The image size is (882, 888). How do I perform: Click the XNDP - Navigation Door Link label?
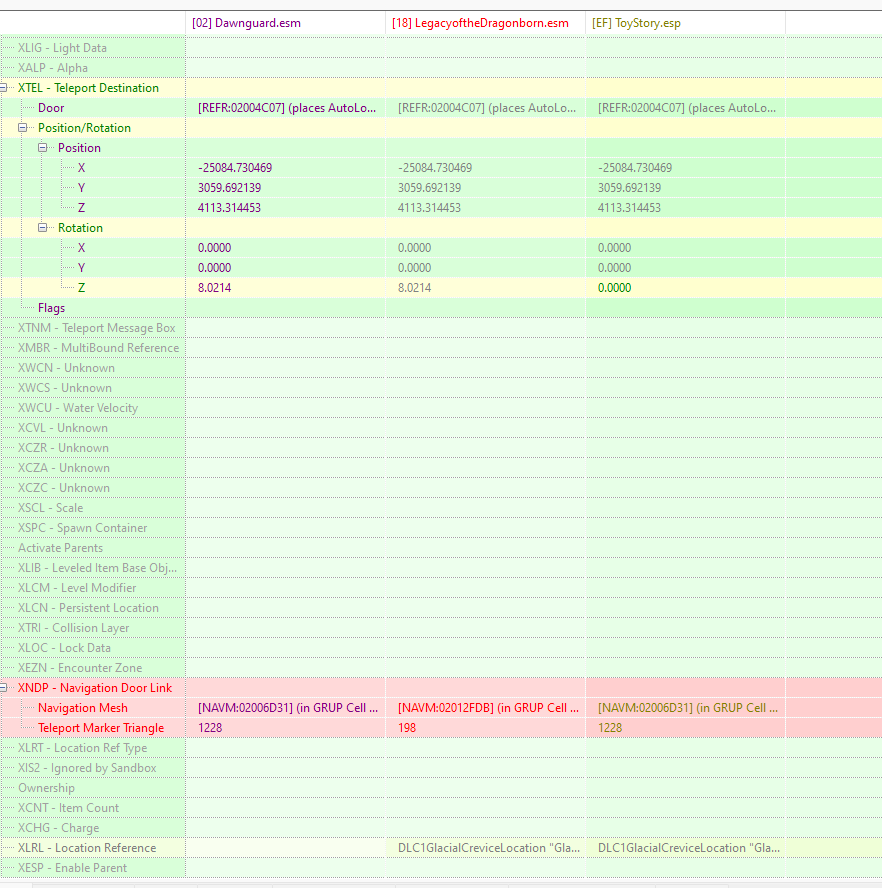95,688
